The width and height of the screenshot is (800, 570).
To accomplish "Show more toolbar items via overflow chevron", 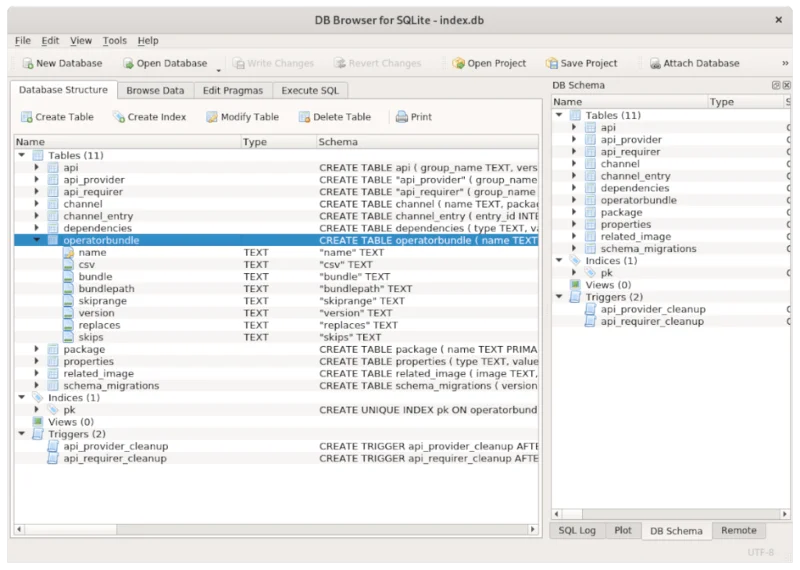I will point(785,63).
